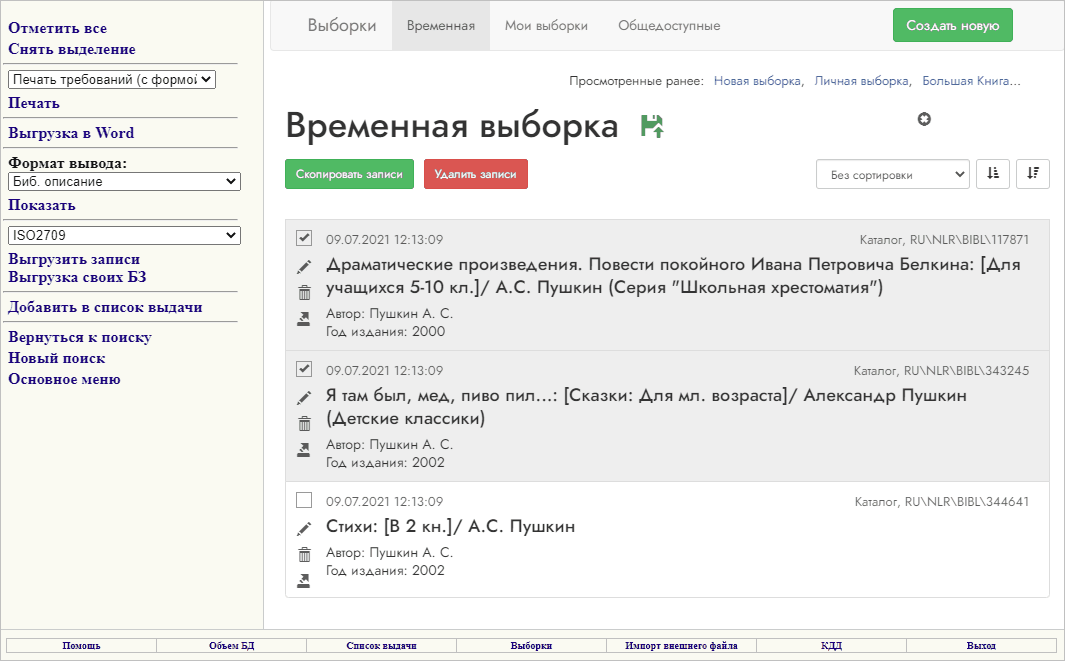Click Добавить в список выдачи link
Viewport: 1065px width, 661px height.
click(105, 307)
